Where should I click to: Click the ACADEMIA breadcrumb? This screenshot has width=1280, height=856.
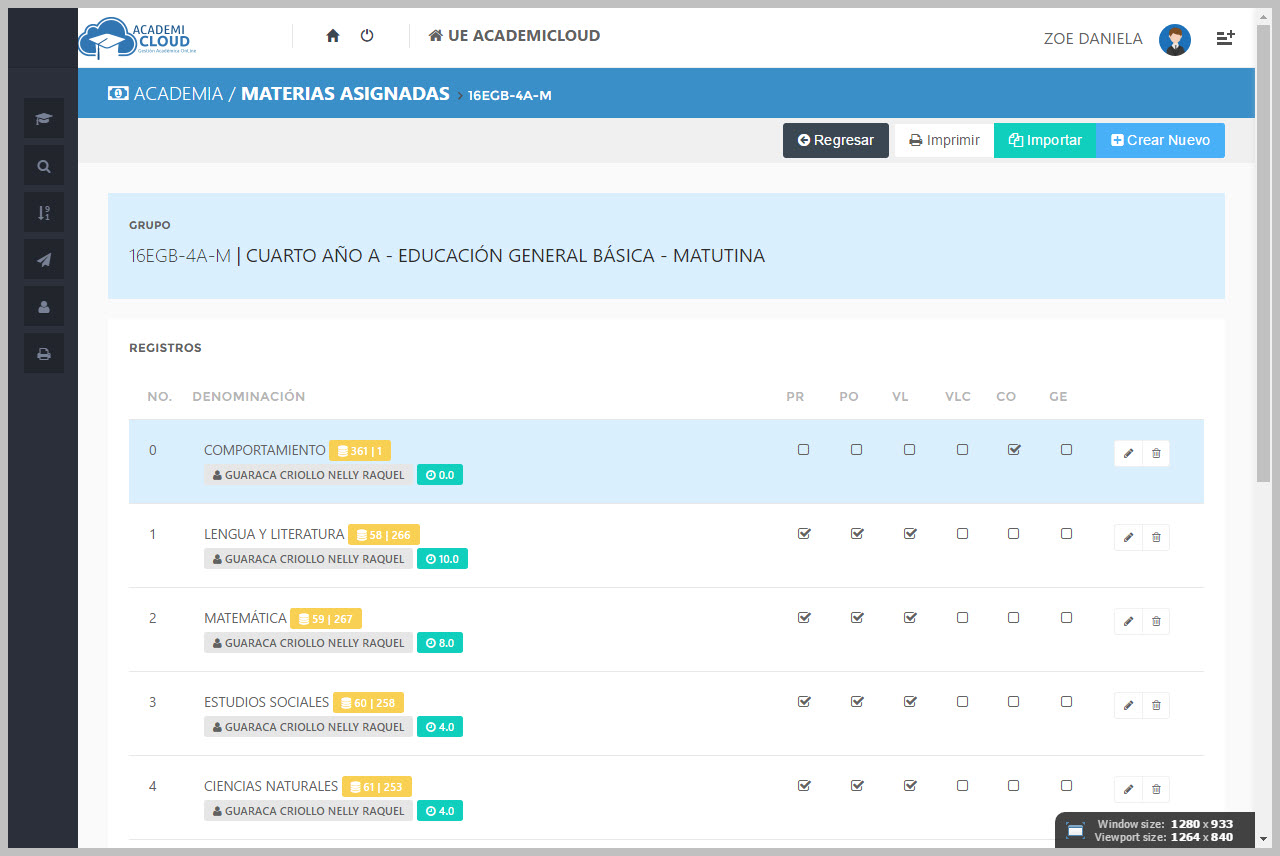[x=166, y=94]
